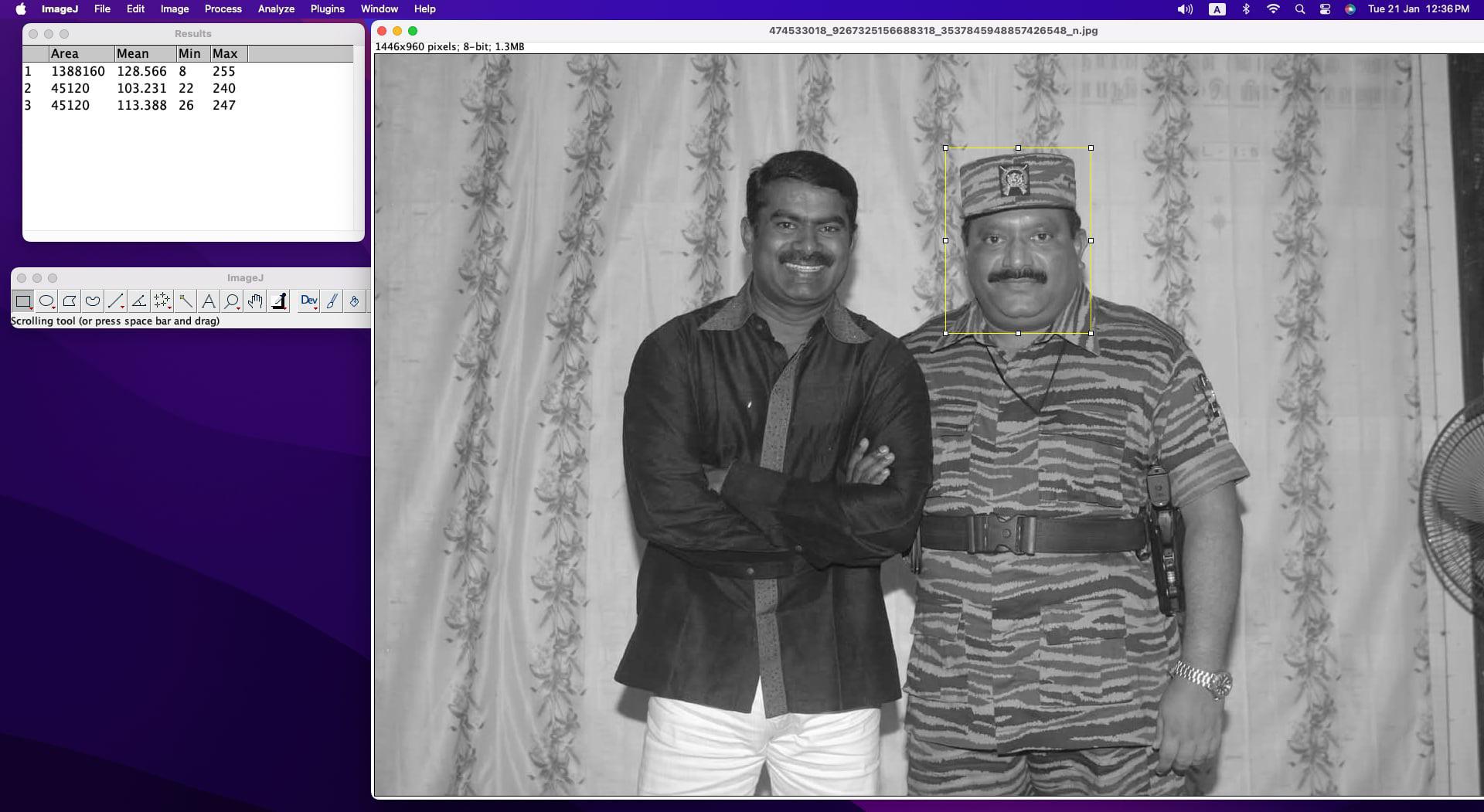Viewport: 1484px width, 812px height.
Task: Select the Angle tool
Action: 139,301
